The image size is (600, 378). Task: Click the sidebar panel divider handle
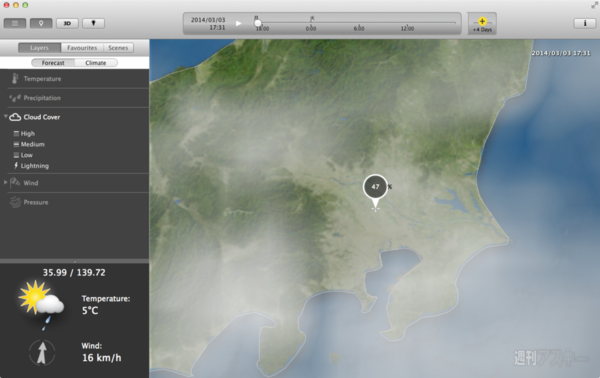click(x=74, y=261)
